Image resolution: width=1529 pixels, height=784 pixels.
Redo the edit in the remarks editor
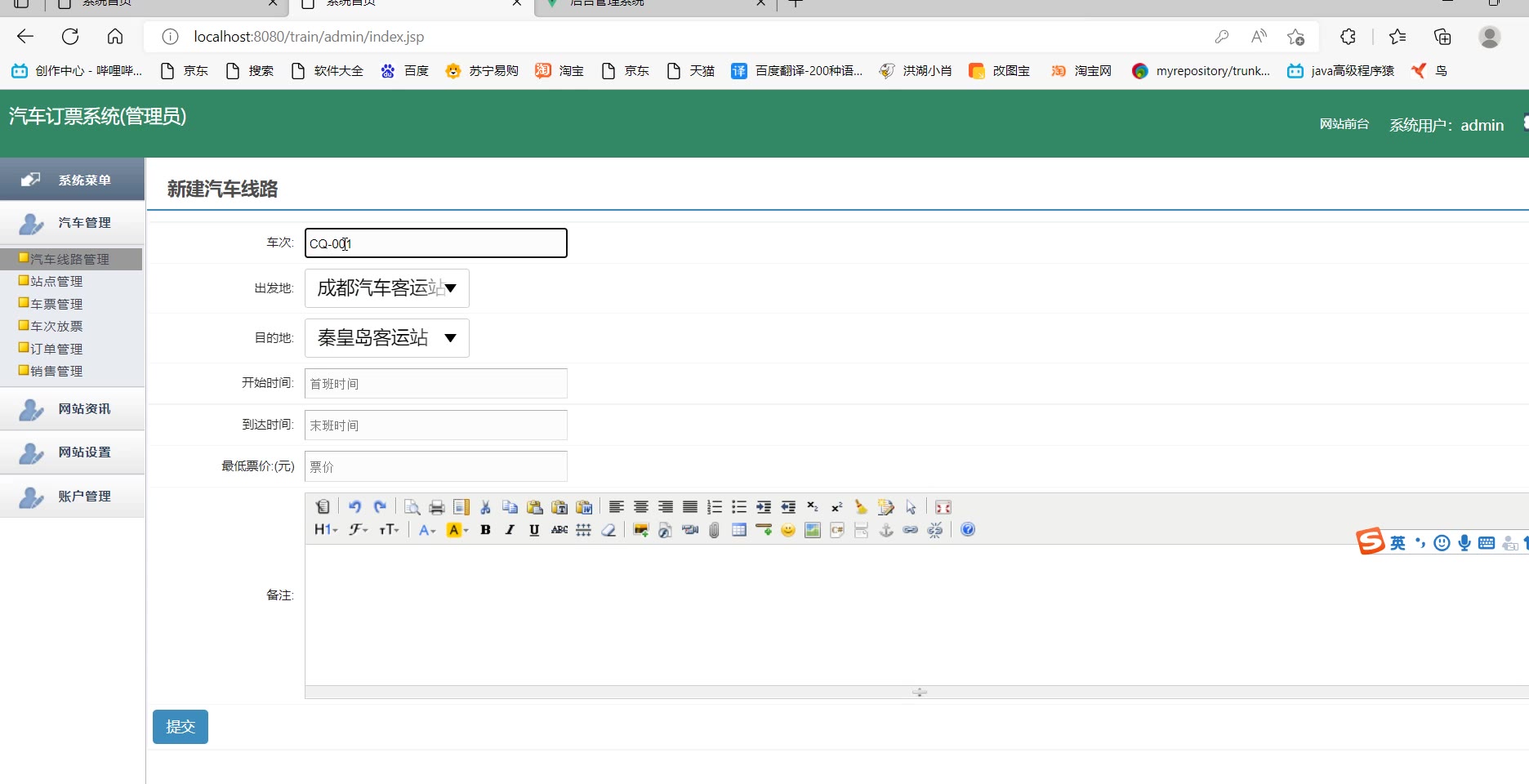[x=380, y=507]
